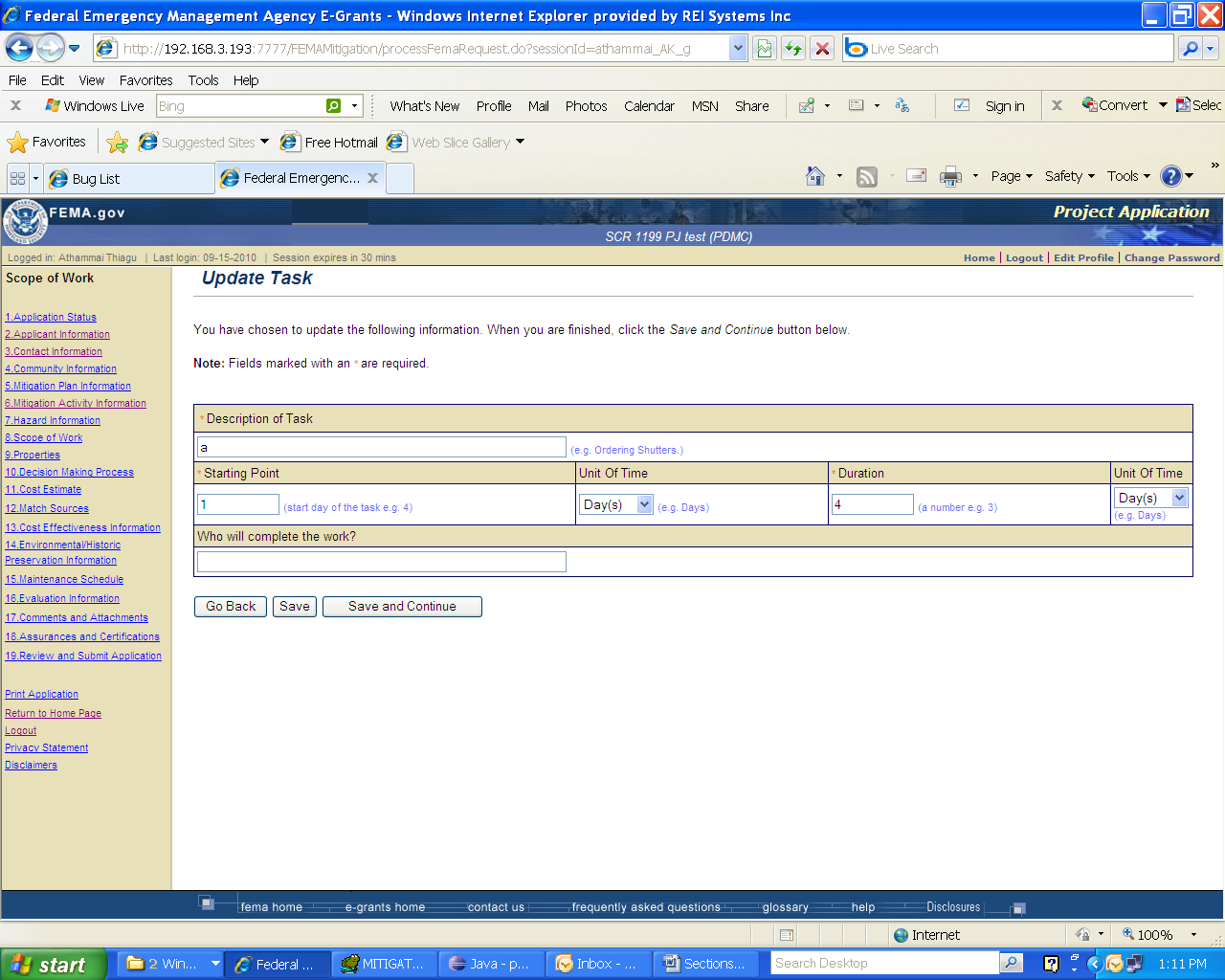Close the Federal Emergency tab
The width and height of the screenshot is (1225, 980).
coord(373,178)
